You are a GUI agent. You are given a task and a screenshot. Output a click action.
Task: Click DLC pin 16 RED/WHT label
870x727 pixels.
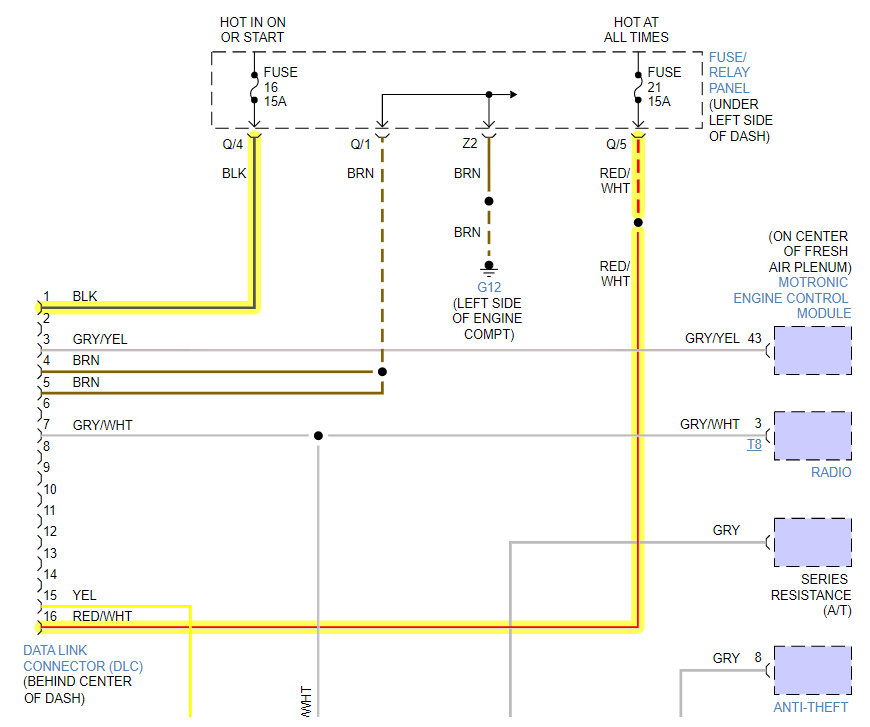pos(102,617)
